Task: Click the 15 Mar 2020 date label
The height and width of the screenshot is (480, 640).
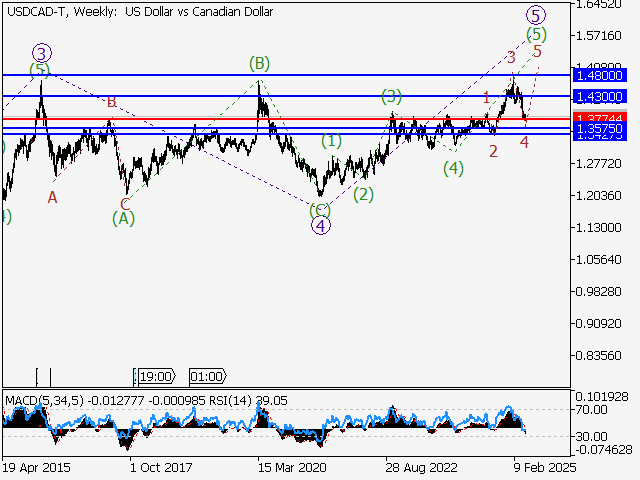Action: coord(289,466)
